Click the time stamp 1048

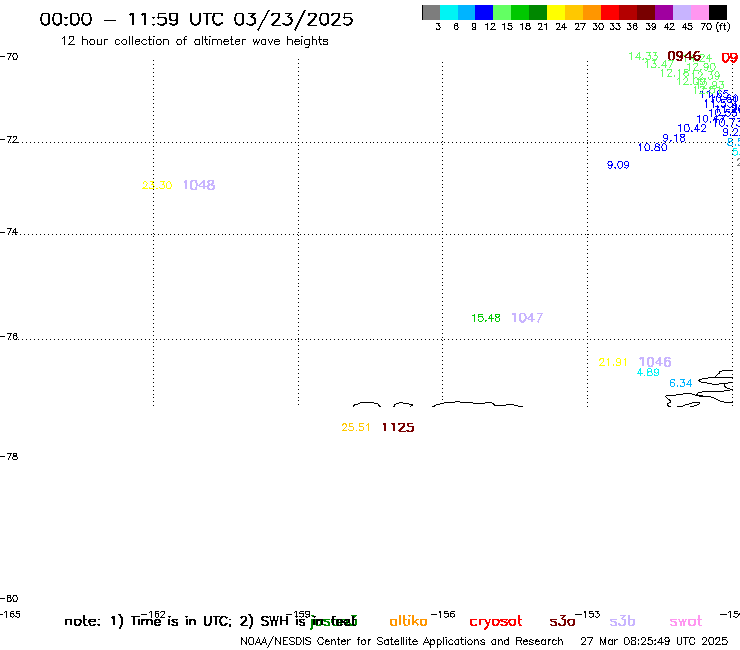coord(199,185)
